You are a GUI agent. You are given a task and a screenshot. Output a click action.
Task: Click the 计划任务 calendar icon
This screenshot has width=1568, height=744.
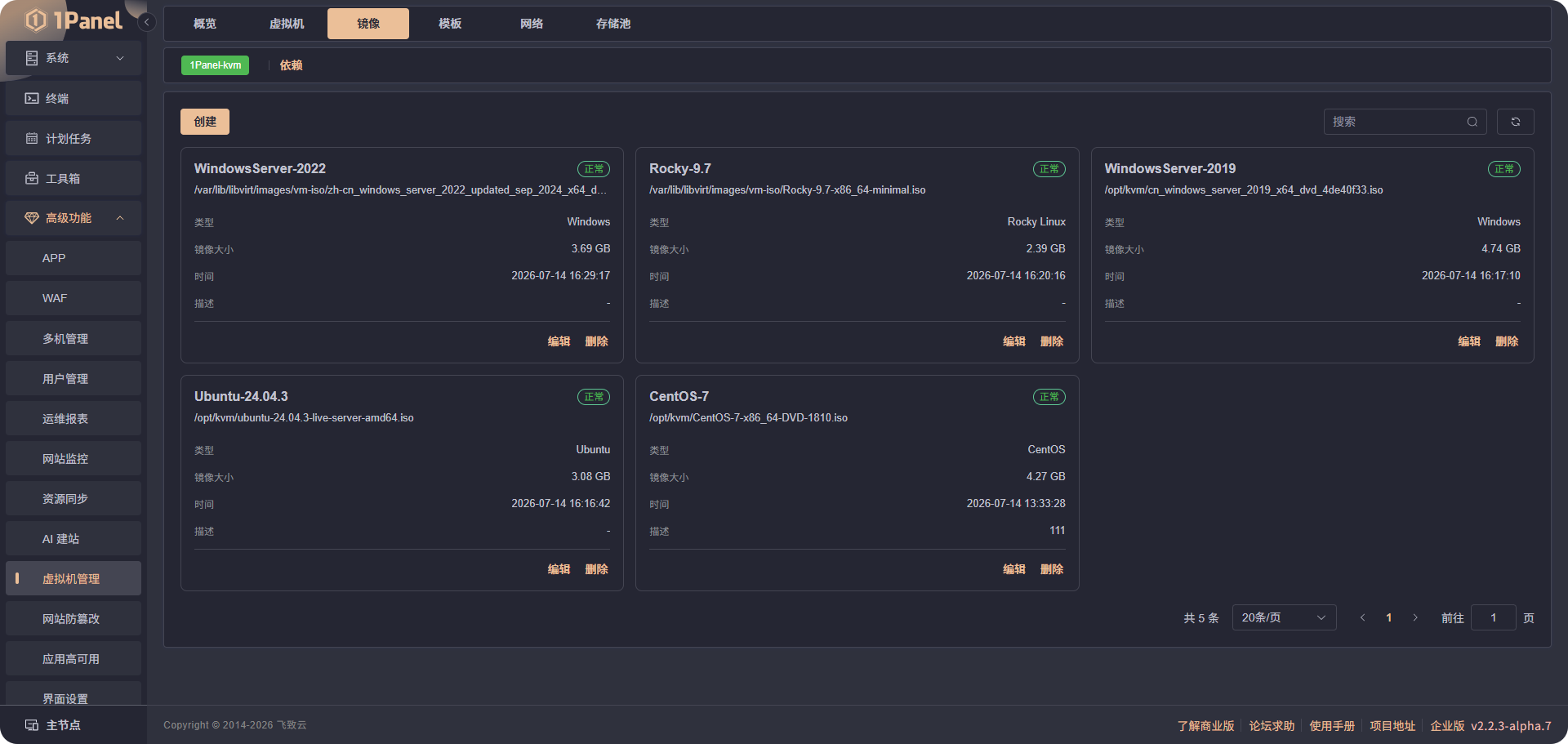click(32, 138)
